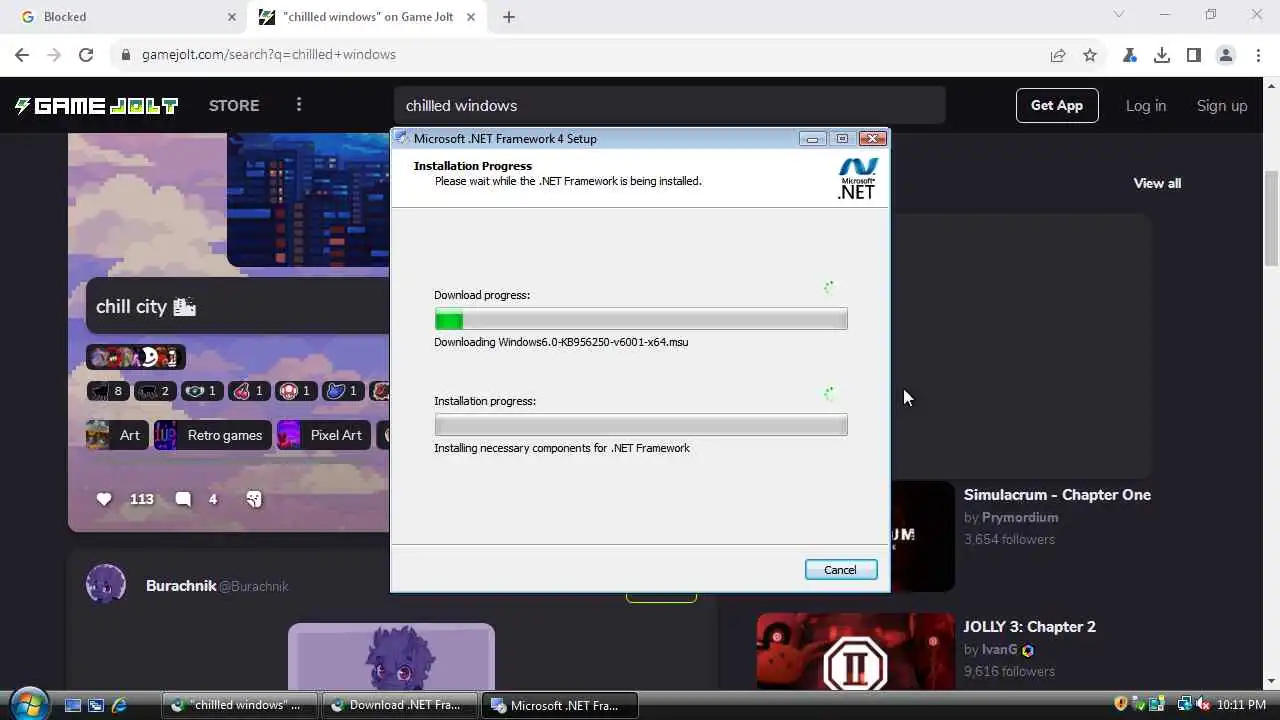The height and width of the screenshot is (720, 1280).
Task: Click the Windows Start orb
Action: pyautogui.click(x=29, y=704)
